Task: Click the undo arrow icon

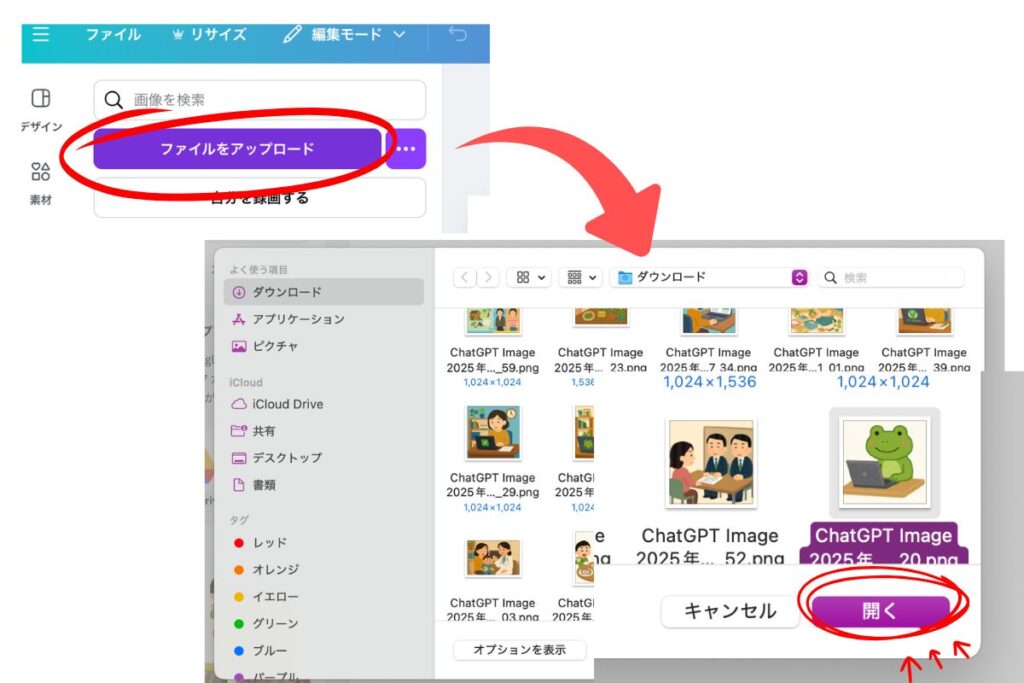Action: 457,35
